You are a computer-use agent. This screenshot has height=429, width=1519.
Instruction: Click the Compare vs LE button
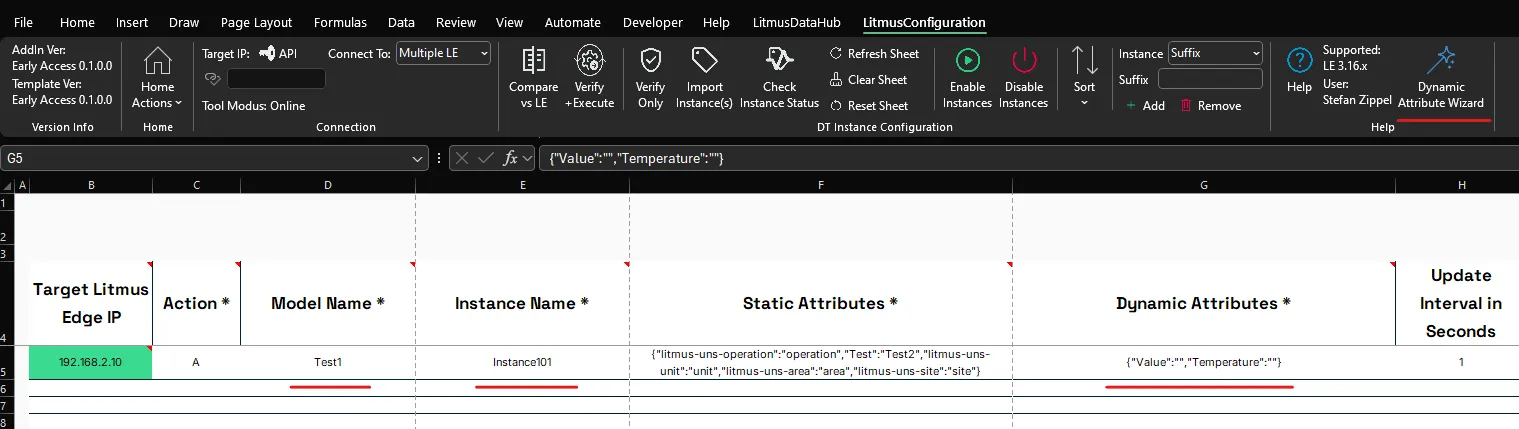pyautogui.click(x=533, y=77)
